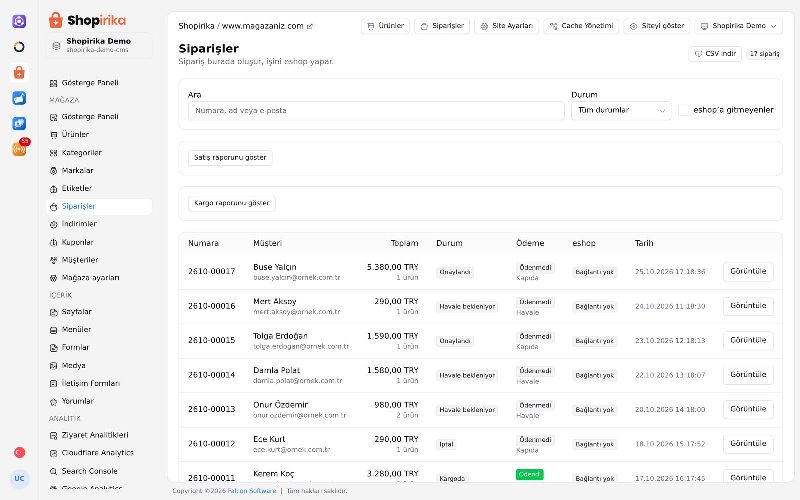Open the circular ring app icon
Image resolution: width=800 pixels, height=500 pixels.
(19, 47)
